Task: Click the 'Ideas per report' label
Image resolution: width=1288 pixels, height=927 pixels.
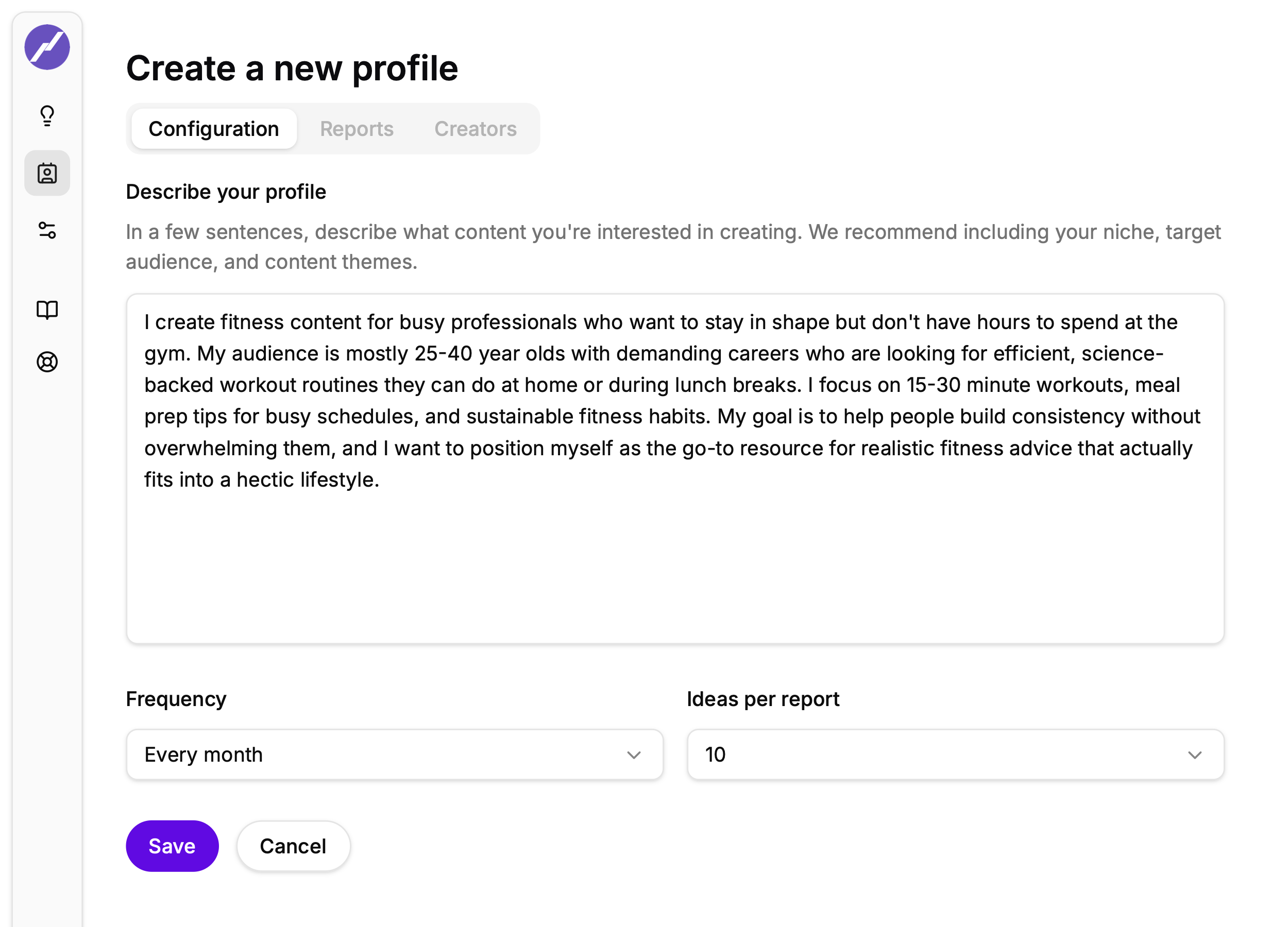Action: 762,699
